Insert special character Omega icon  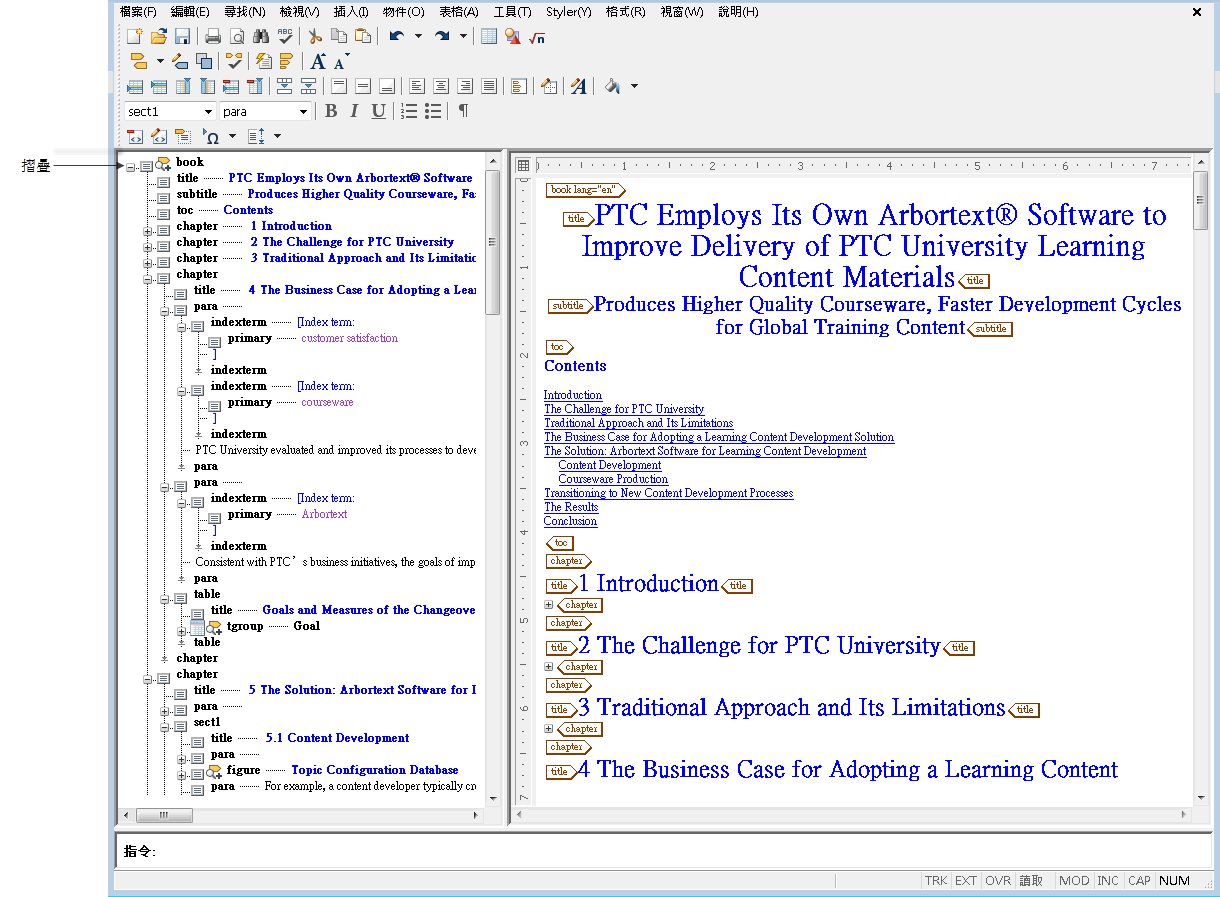(213, 136)
